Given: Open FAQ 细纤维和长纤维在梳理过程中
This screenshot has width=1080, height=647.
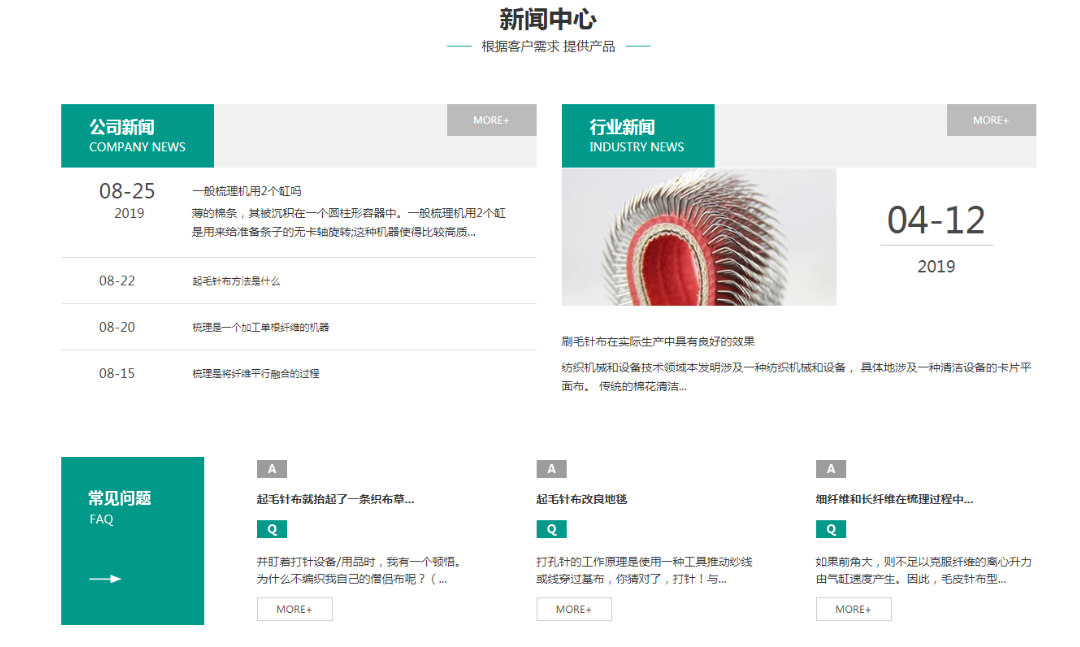Looking at the screenshot, I should click(x=894, y=499).
